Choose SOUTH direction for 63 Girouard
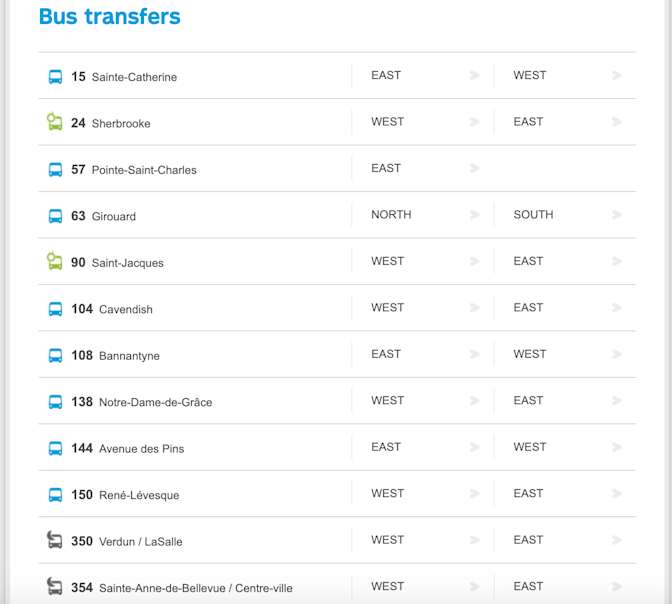The width and height of the screenshot is (672, 604). coord(565,215)
